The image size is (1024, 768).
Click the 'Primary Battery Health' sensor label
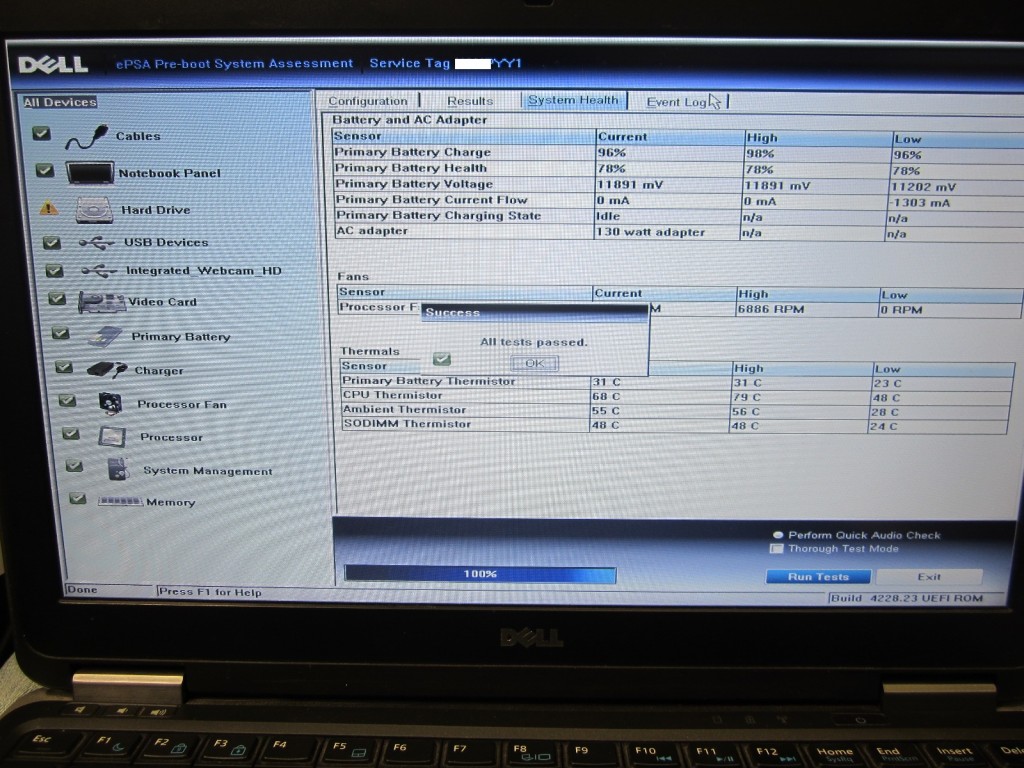click(410, 168)
